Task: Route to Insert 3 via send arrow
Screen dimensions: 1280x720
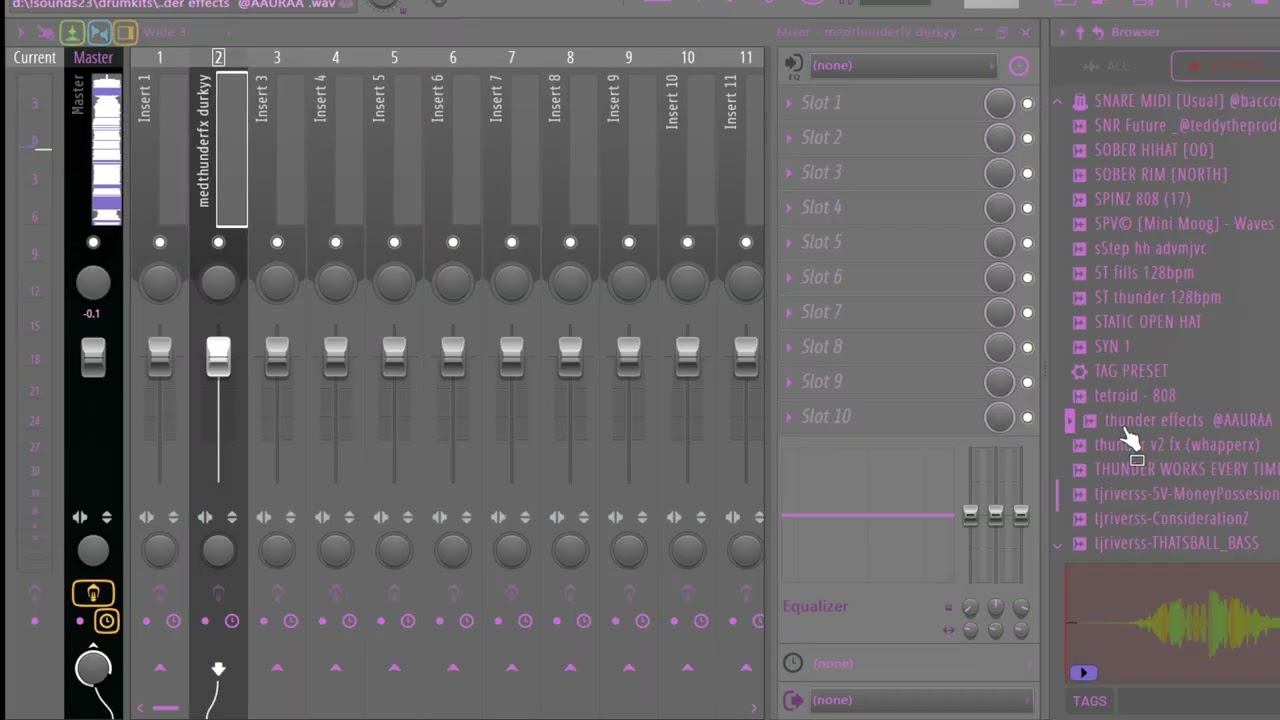Action: click(x=277, y=667)
